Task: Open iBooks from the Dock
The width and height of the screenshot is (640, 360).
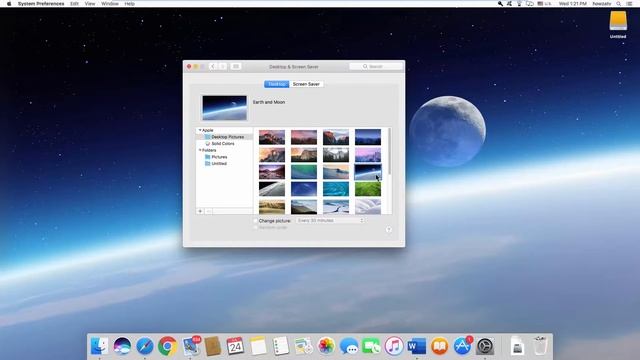Action: 439,346
